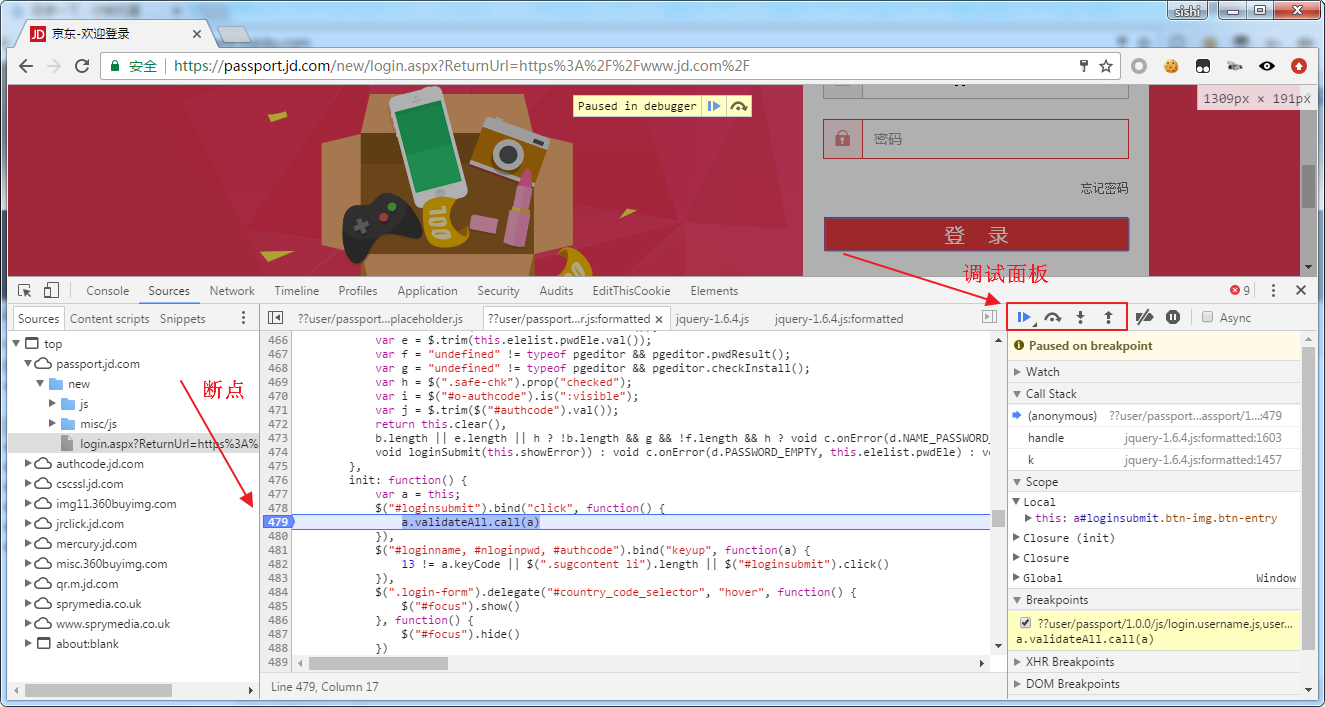Open the eye extension icon
The height and width of the screenshot is (707, 1325).
1267,66
